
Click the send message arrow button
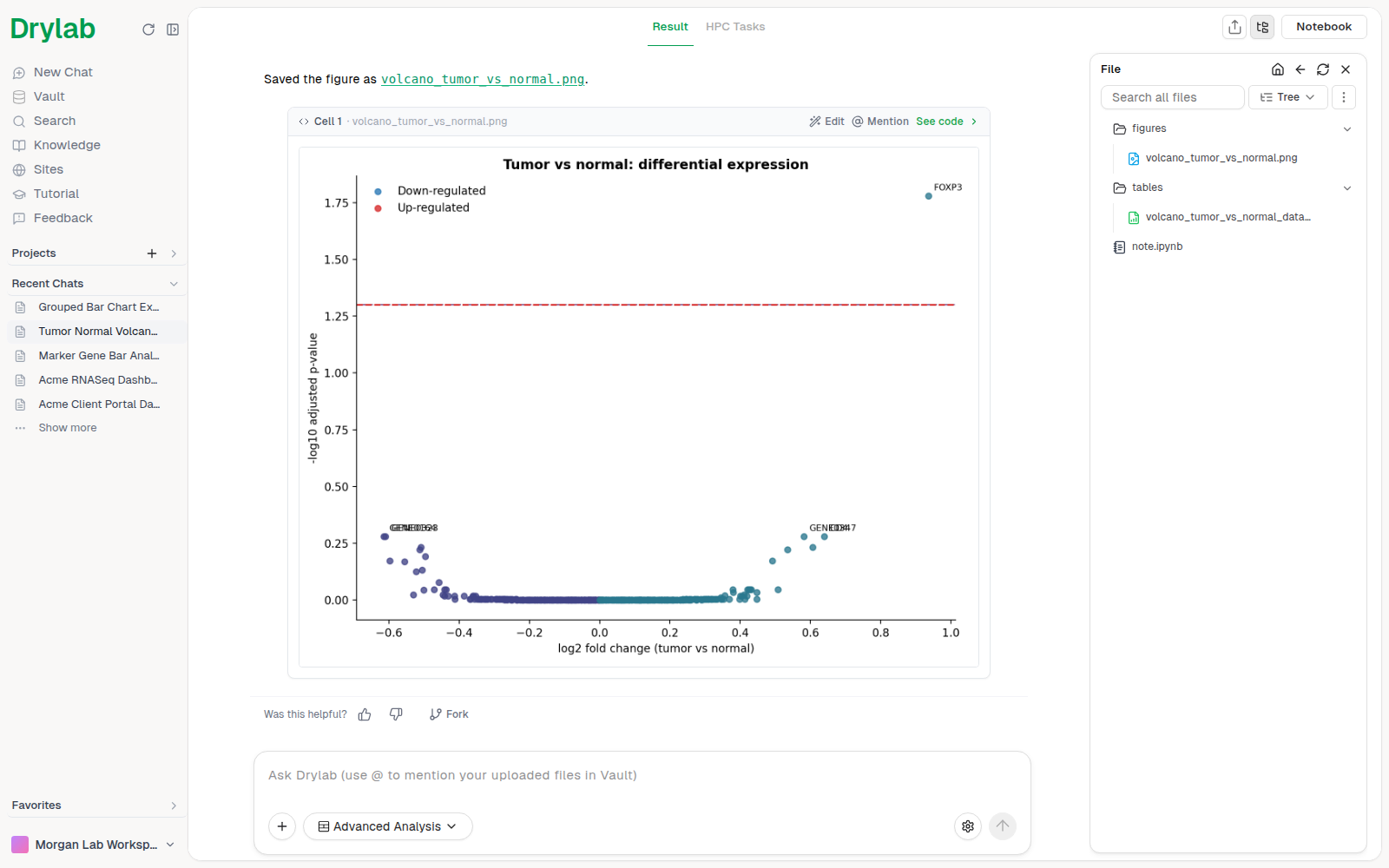1003,826
